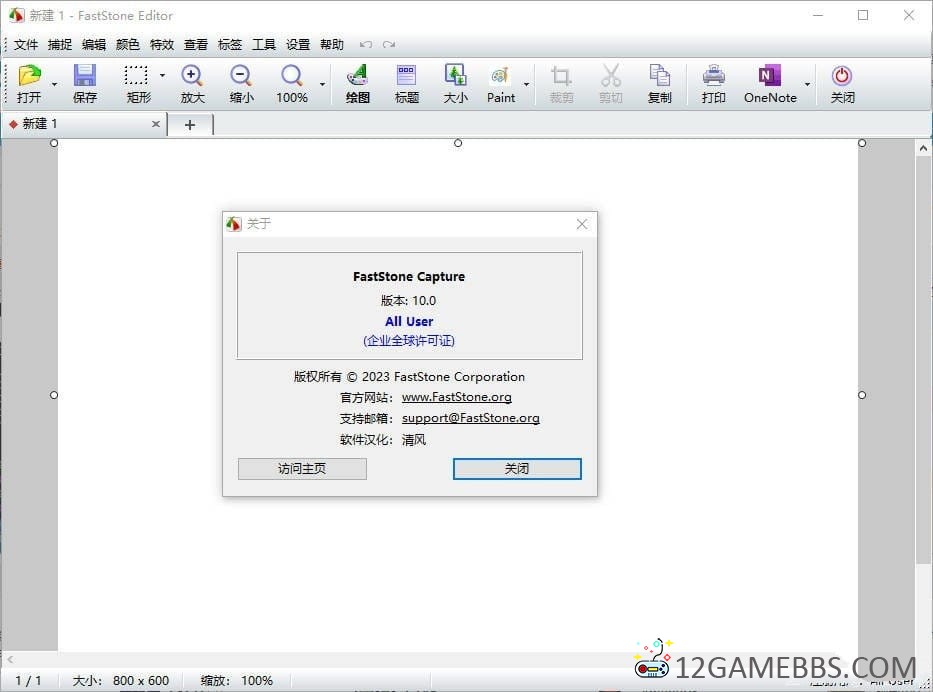Open the 设置 (Settings) menu

298,45
